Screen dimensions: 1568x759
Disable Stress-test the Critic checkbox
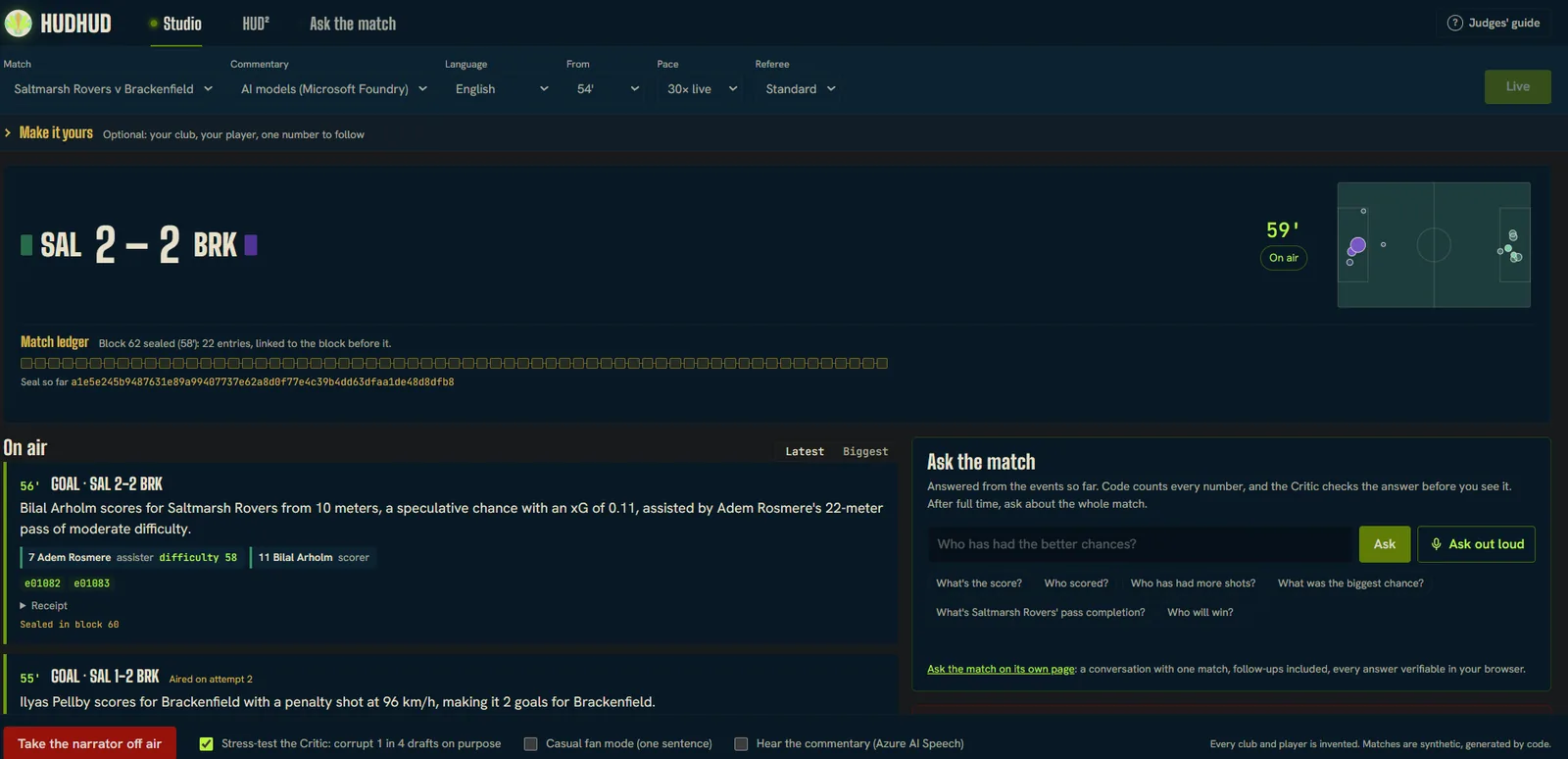tap(206, 744)
